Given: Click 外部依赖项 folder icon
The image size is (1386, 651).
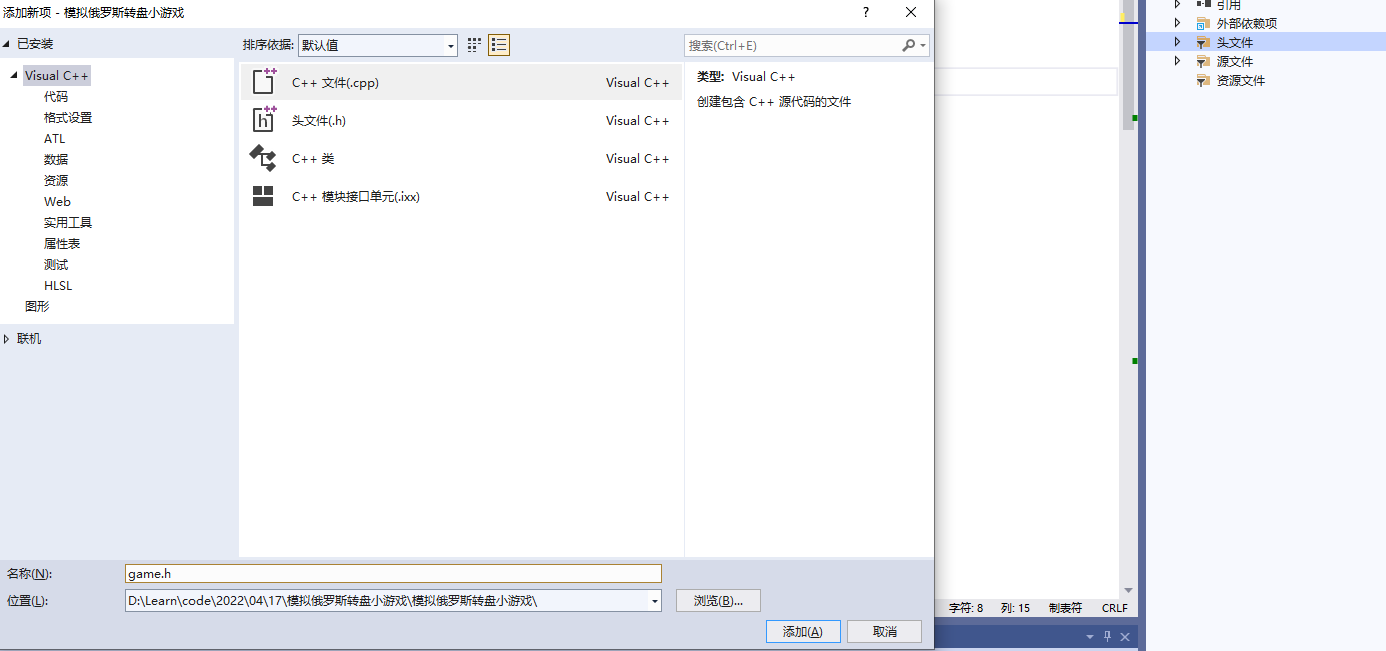Looking at the screenshot, I should (1203, 23).
